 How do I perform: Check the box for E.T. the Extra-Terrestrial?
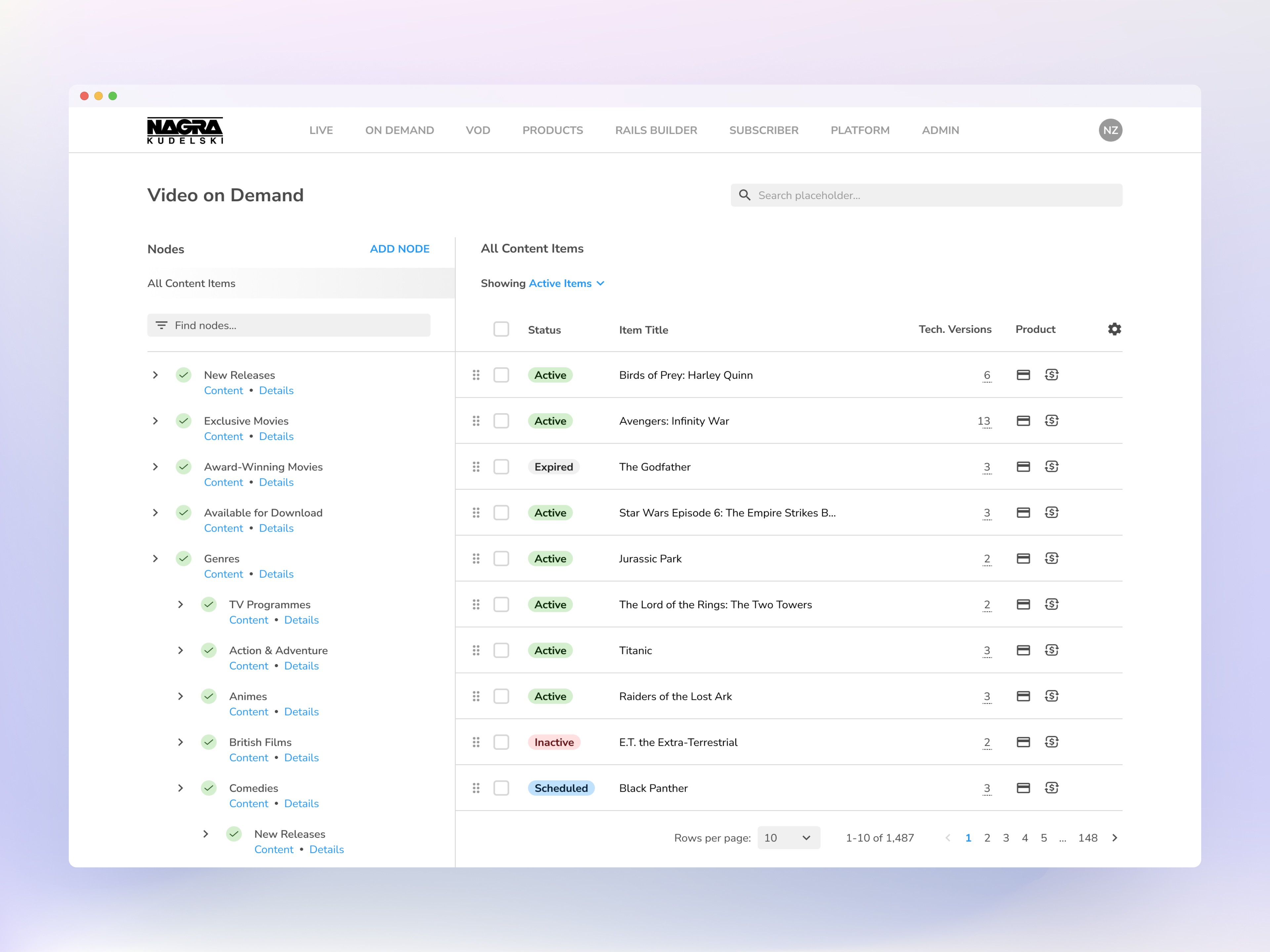pyautogui.click(x=501, y=742)
